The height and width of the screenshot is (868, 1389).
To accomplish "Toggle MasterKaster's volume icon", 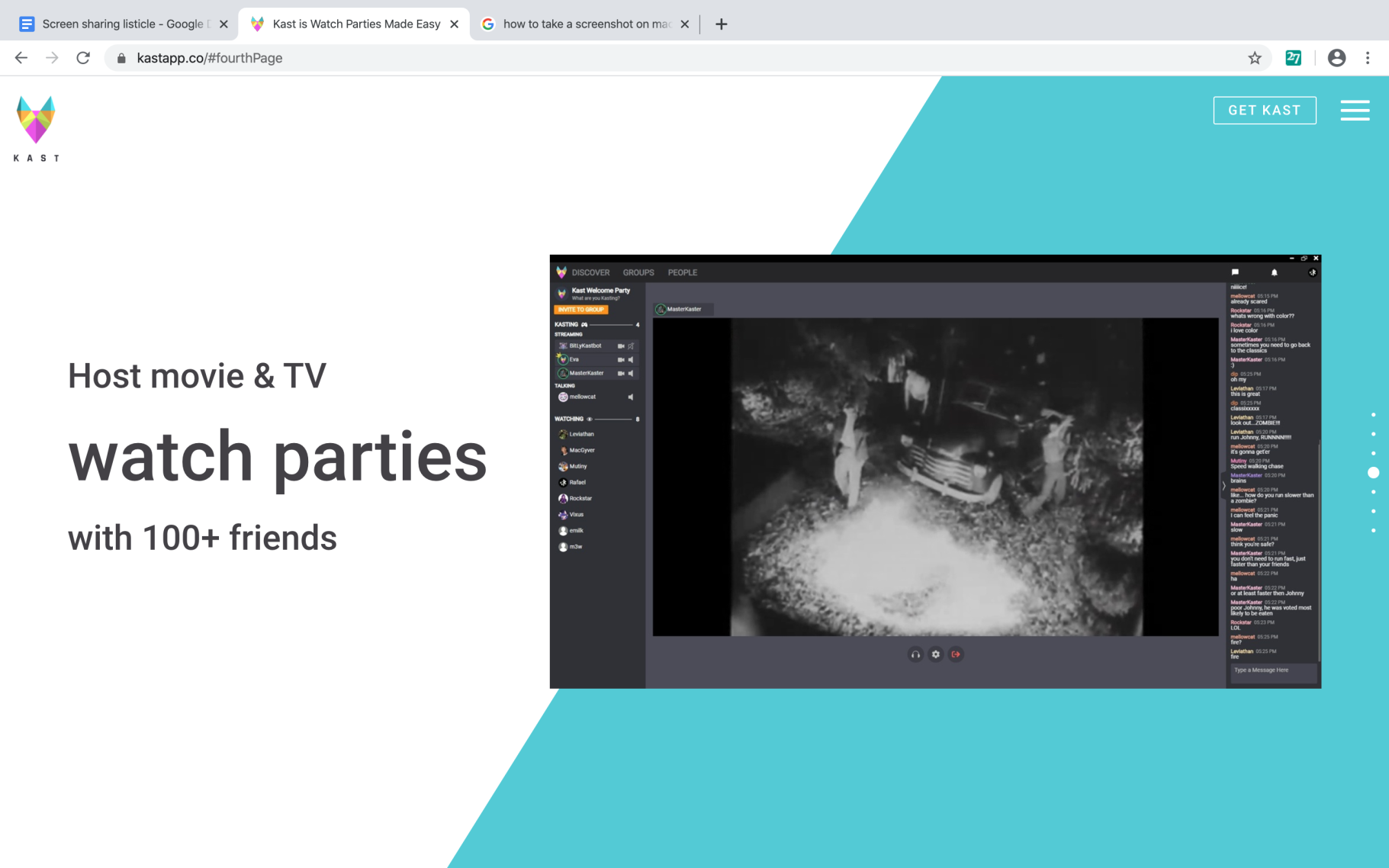I will click(x=631, y=373).
